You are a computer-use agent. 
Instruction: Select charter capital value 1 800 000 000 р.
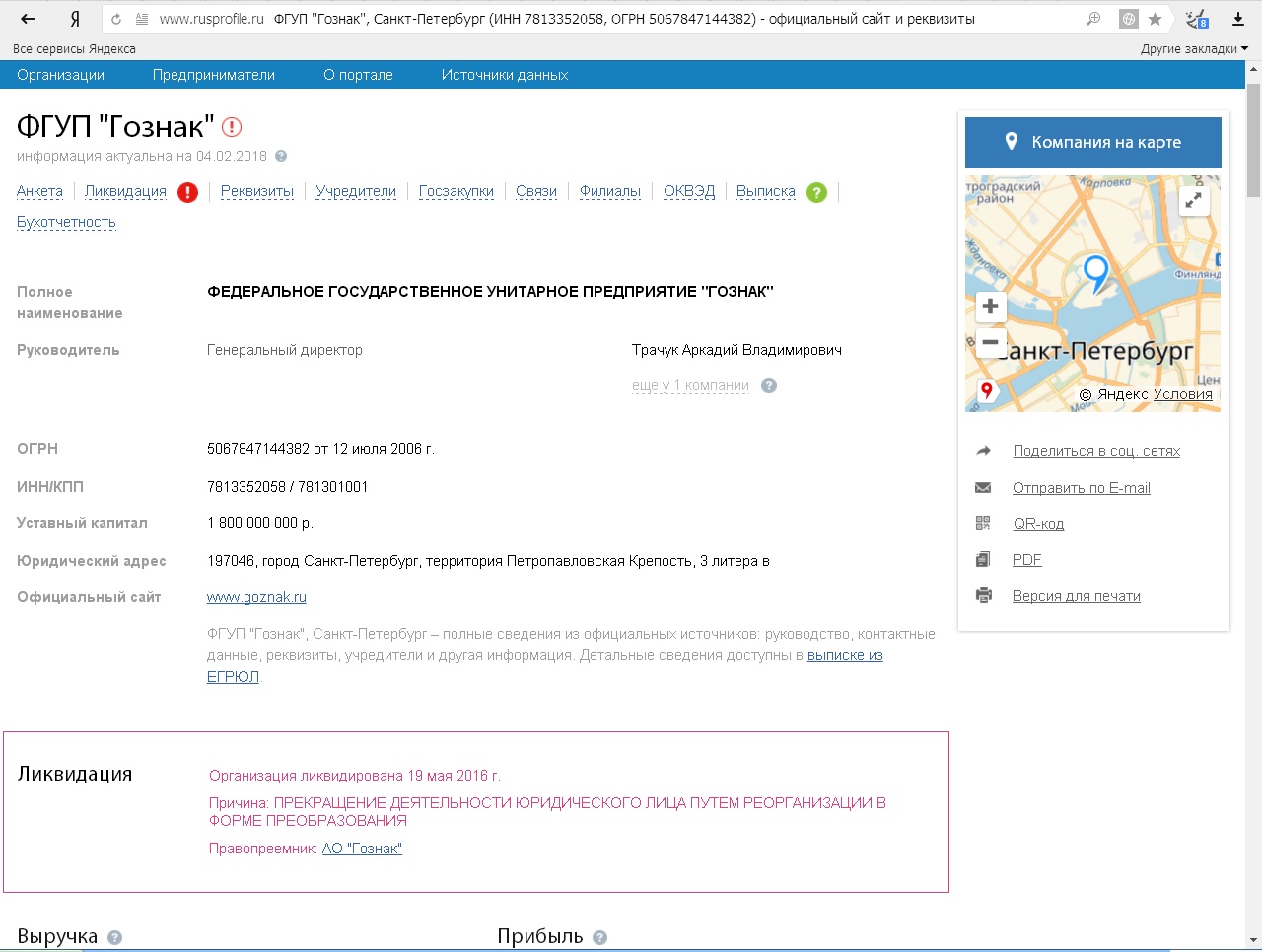point(260,523)
